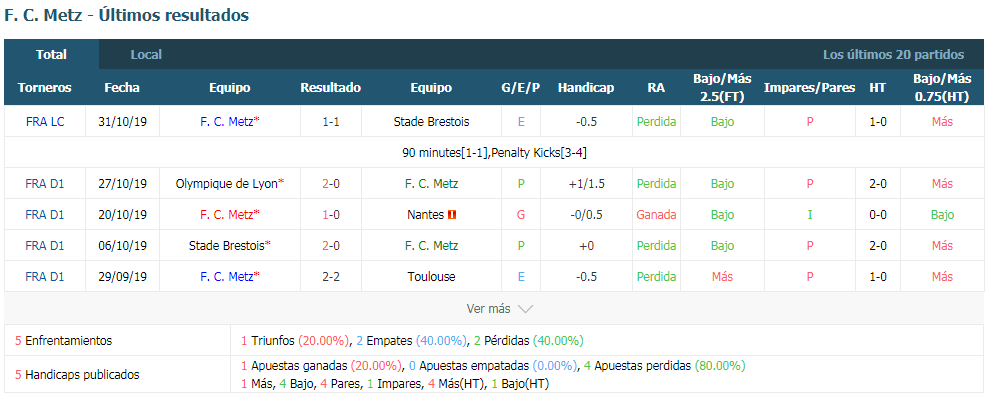Select the 1-1 result against Stade Brestois
The width and height of the screenshot is (990, 395).
coord(331,122)
